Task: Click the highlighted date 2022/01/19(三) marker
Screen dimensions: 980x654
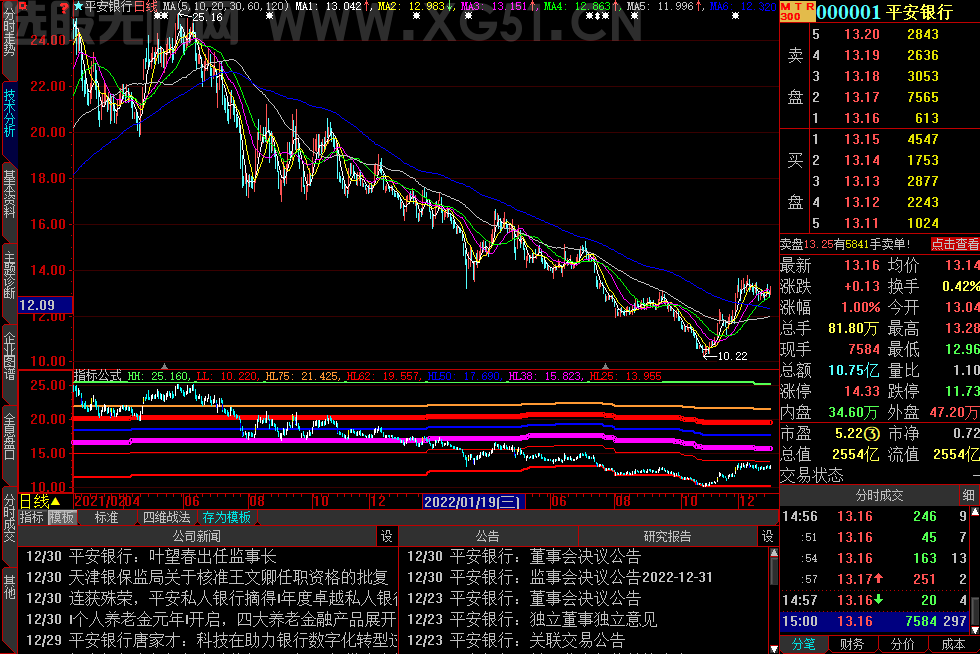Action: pyautogui.click(x=472, y=501)
